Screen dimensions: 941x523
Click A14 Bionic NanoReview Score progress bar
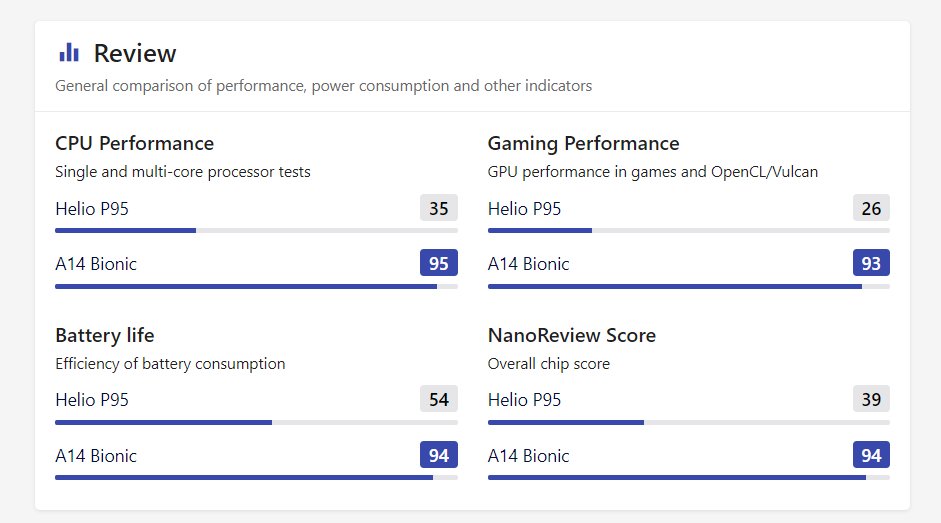(688, 478)
